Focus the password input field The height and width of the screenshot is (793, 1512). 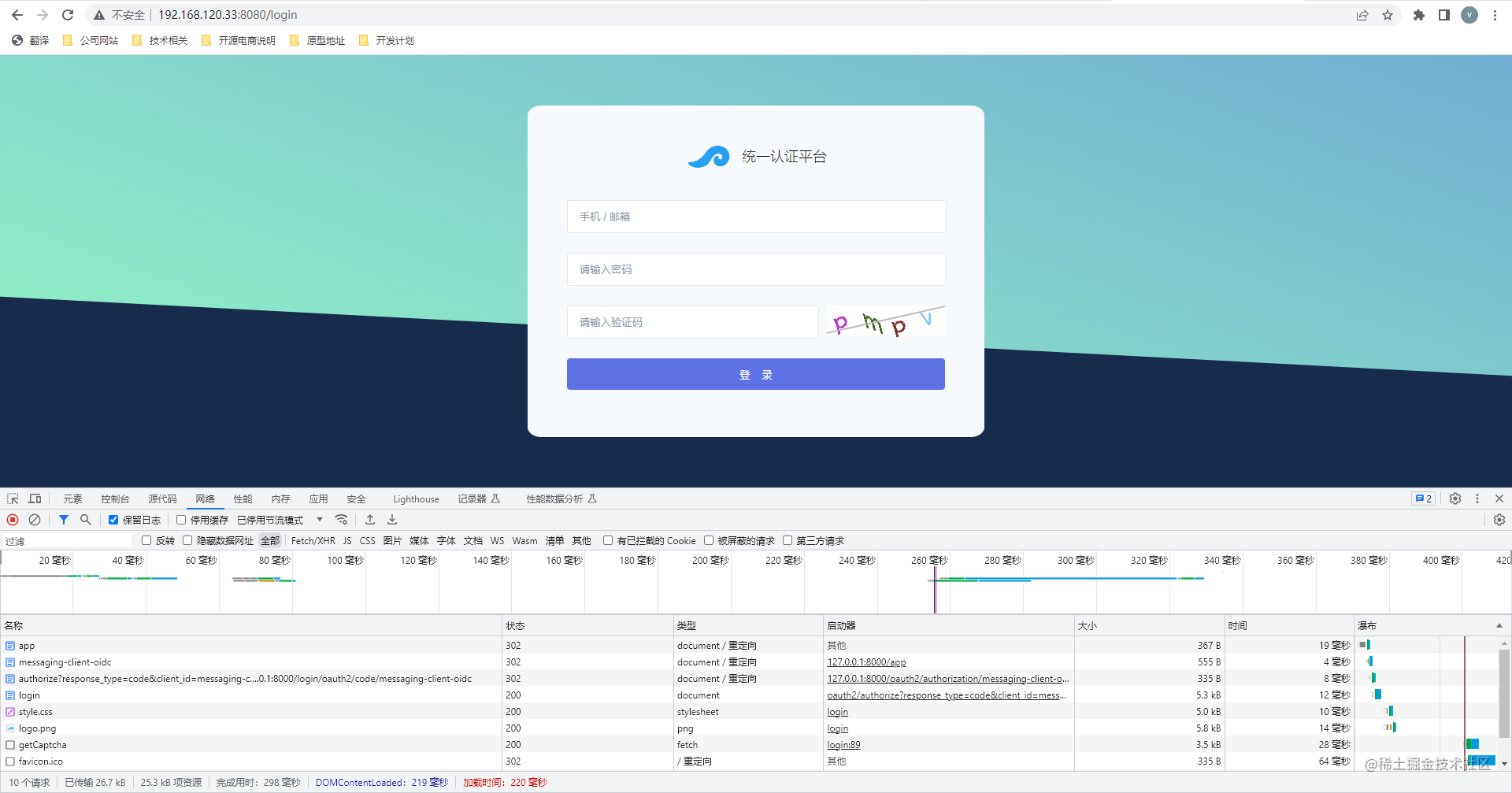pyautogui.click(x=756, y=269)
